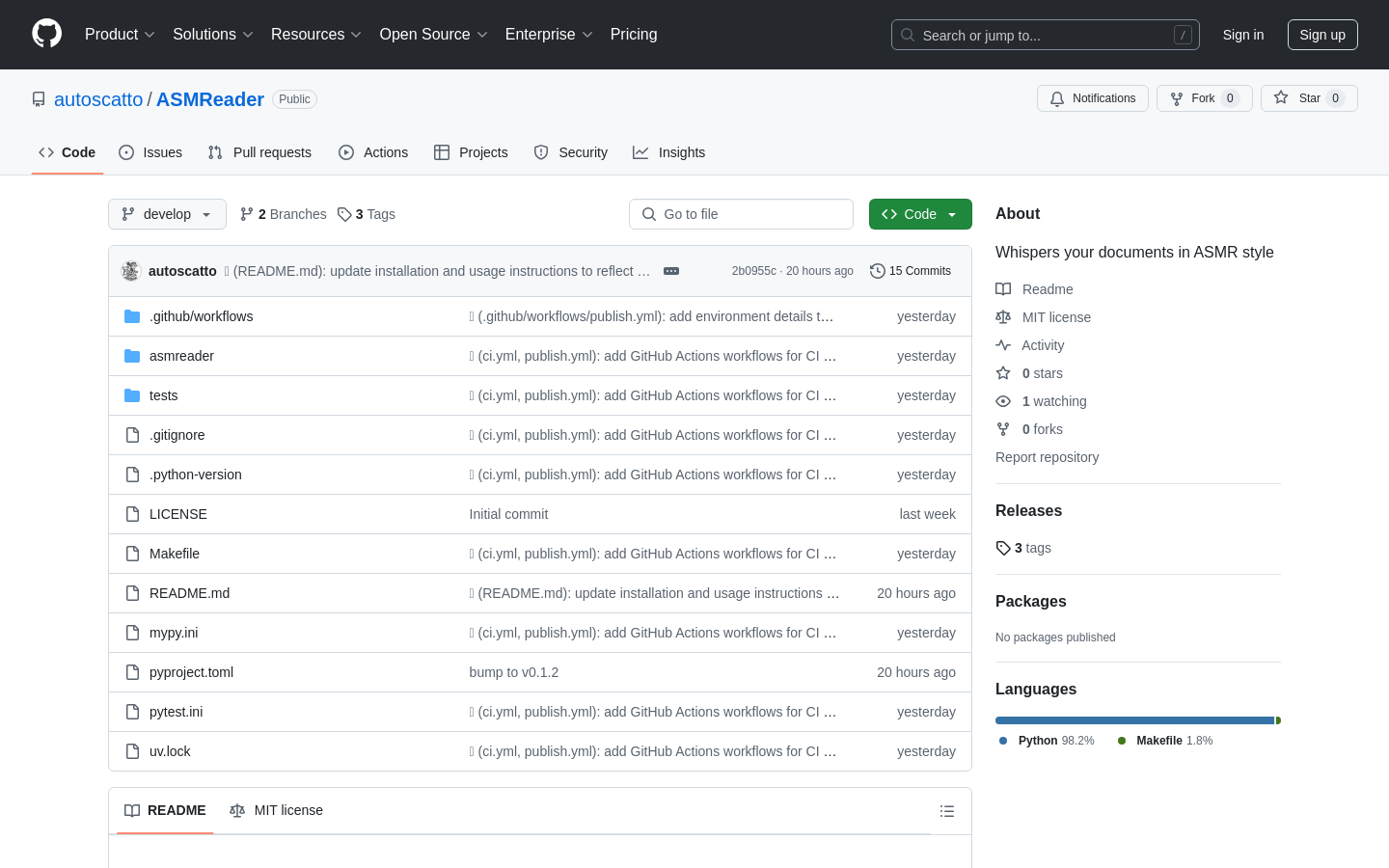The width and height of the screenshot is (1389, 868).
Task: Click the LICENSE file icon
Action: pyautogui.click(x=132, y=514)
